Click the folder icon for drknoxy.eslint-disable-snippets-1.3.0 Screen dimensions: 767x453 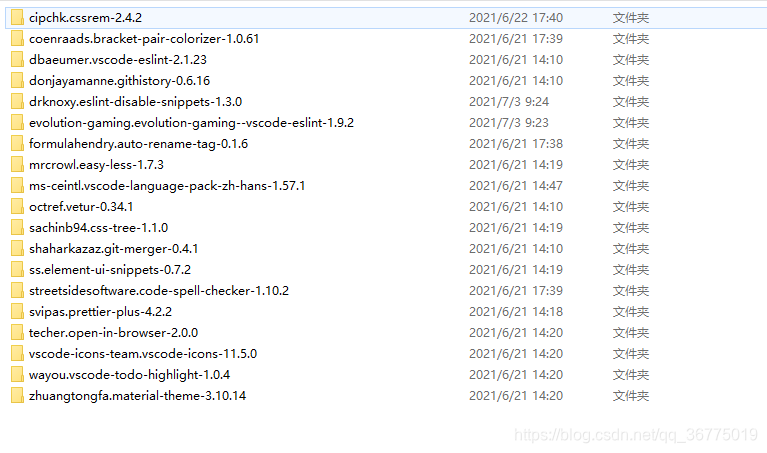(x=17, y=102)
